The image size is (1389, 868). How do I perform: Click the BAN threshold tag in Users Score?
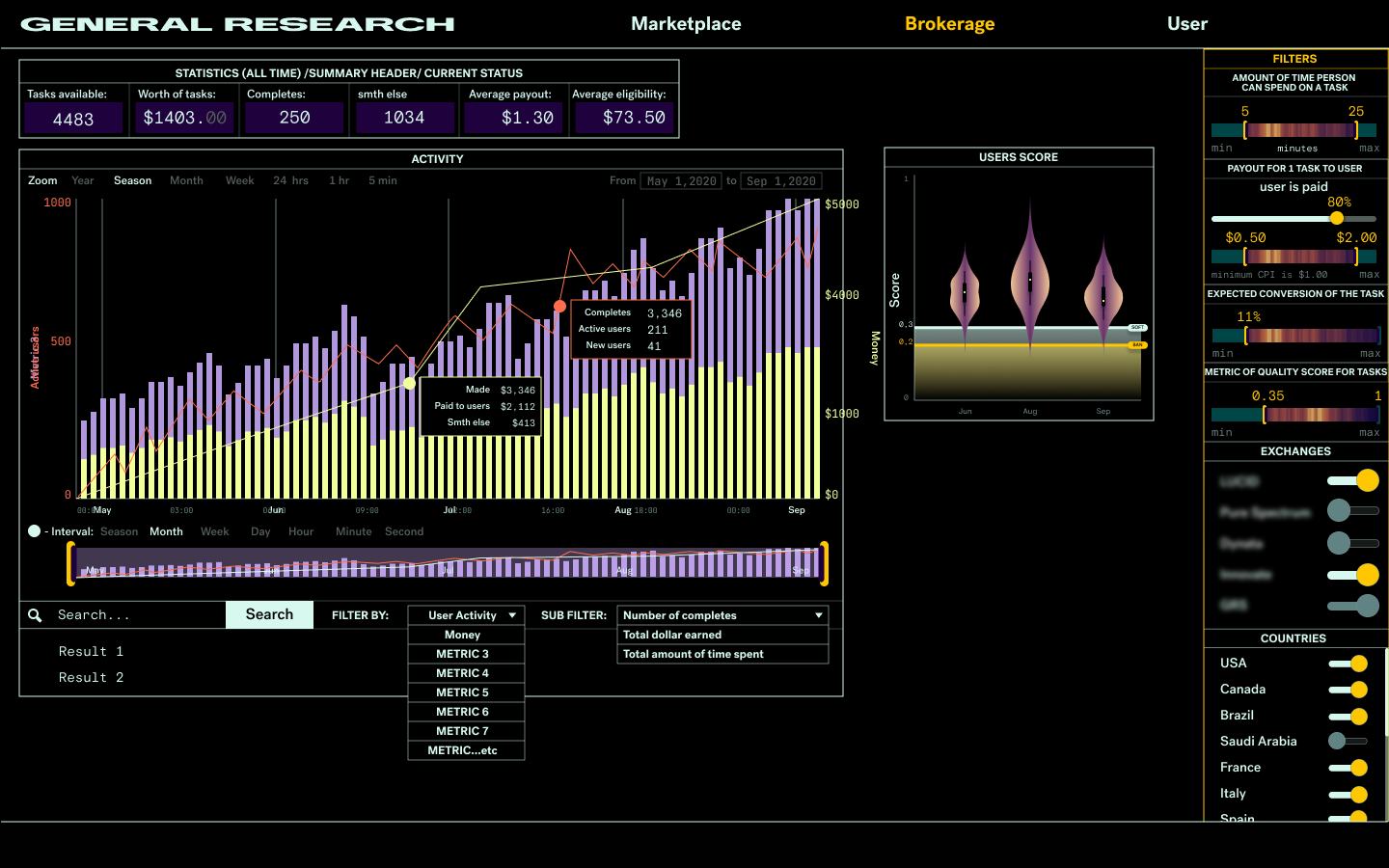[1137, 344]
